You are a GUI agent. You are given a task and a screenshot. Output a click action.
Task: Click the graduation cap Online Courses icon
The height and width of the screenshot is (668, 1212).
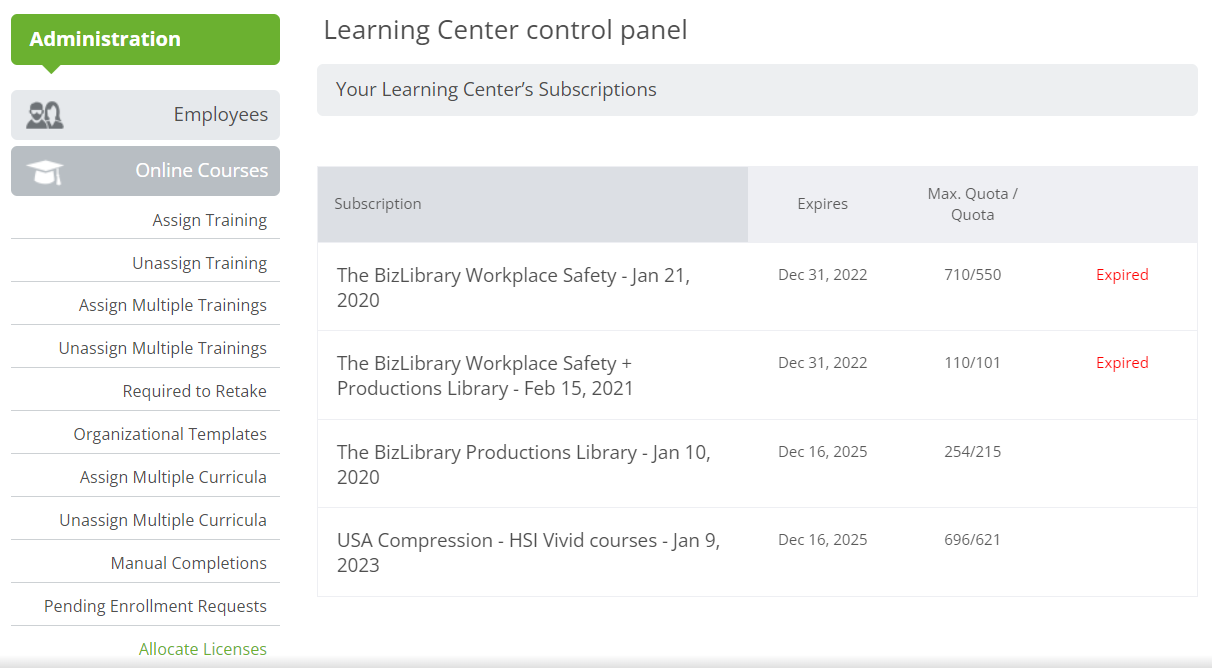point(45,171)
